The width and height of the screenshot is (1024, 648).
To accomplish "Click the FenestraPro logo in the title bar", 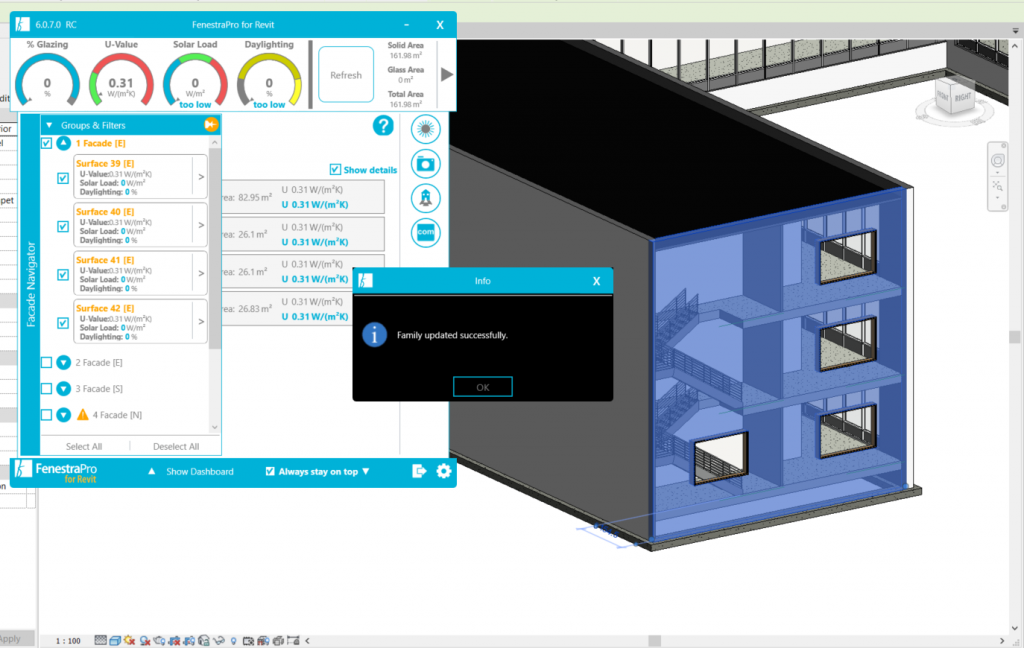I will click(x=22, y=24).
